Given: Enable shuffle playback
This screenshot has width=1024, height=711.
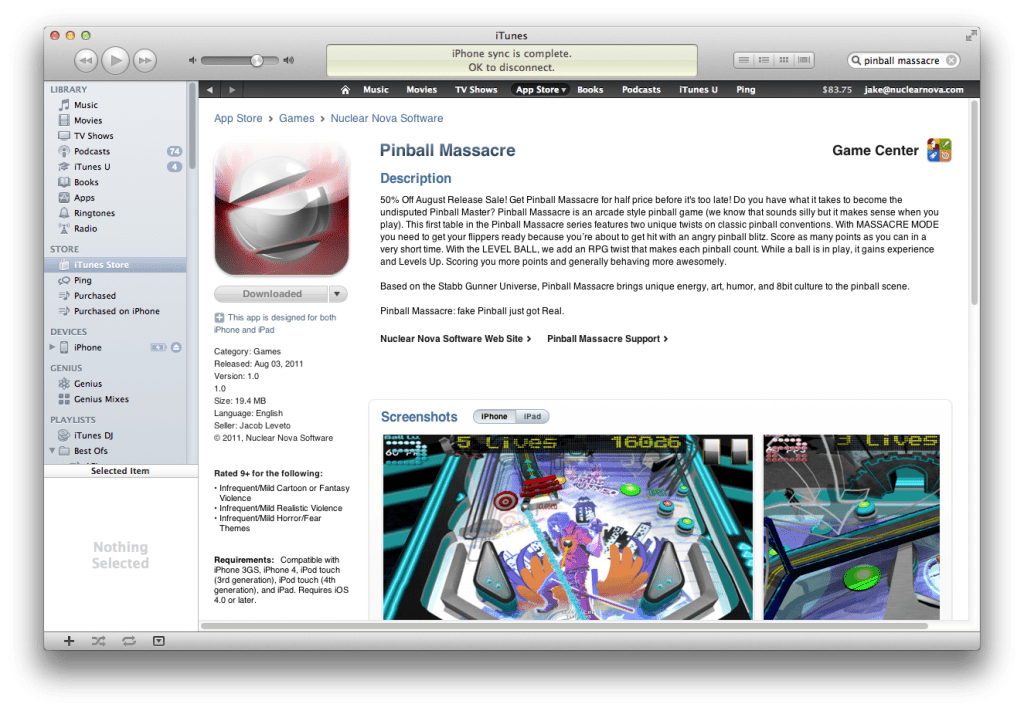Looking at the screenshot, I should coord(98,641).
